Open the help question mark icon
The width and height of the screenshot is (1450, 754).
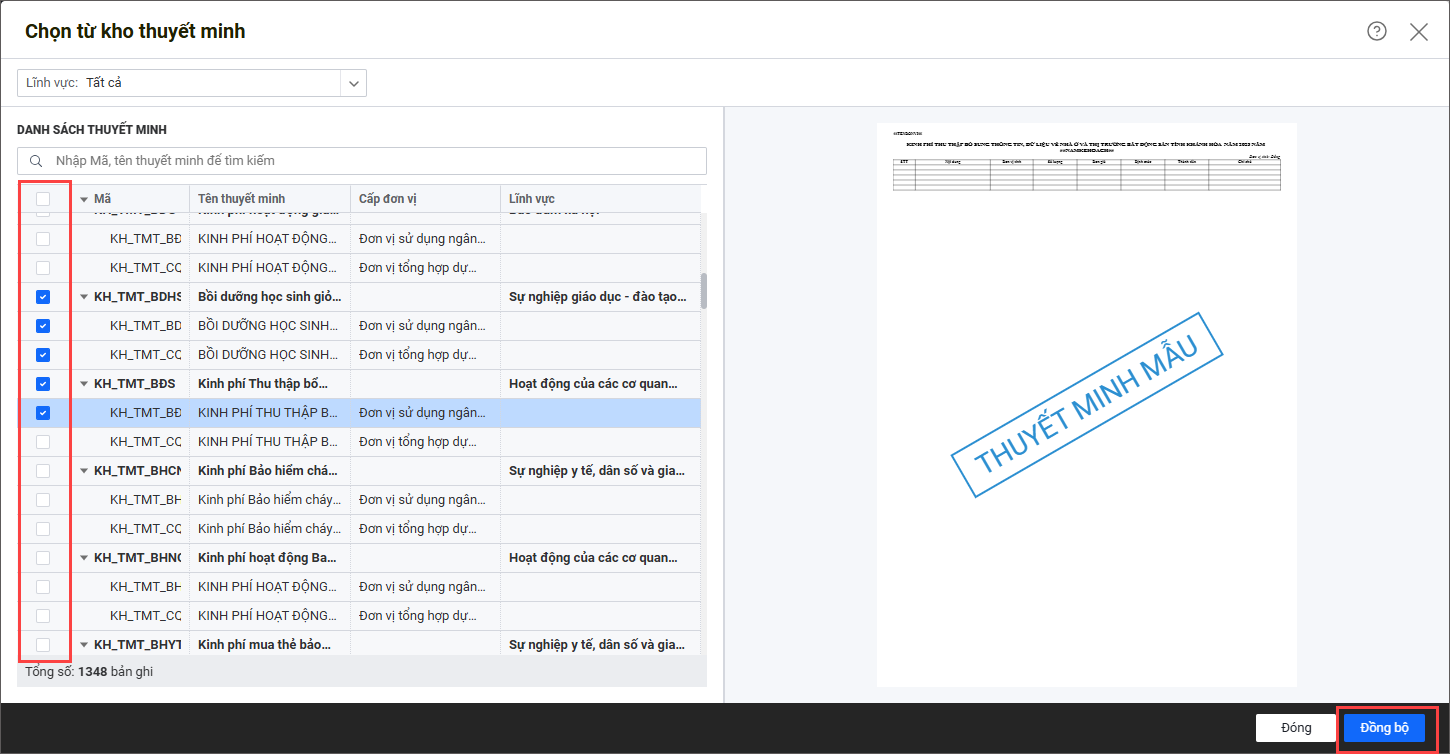pyautogui.click(x=1377, y=31)
